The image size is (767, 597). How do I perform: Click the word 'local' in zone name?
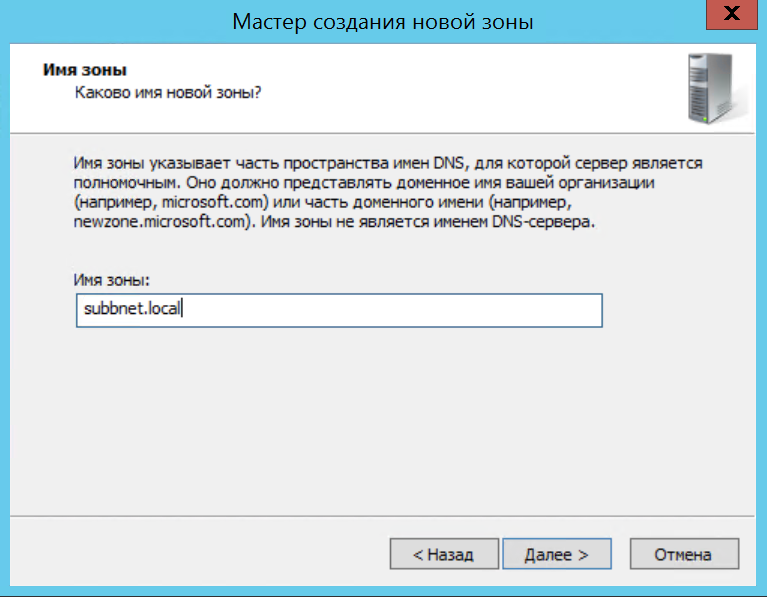click(x=163, y=310)
